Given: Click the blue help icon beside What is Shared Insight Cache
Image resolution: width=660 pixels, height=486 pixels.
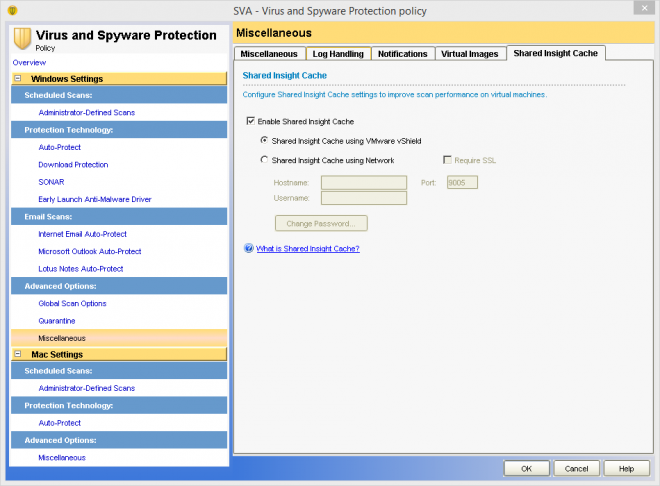Looking at the screenshot, I should pyautogui.click(x=249, y=248).
